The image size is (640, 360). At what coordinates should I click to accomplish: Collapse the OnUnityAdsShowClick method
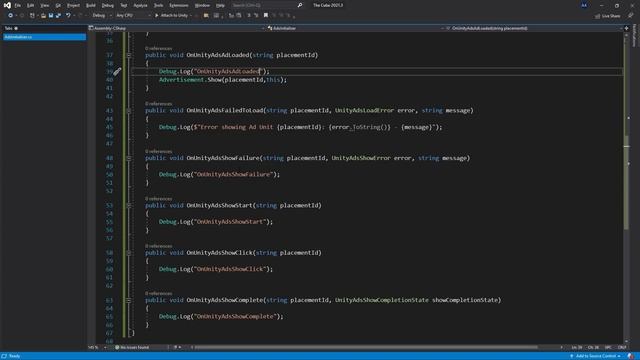(x=129, y=253)
